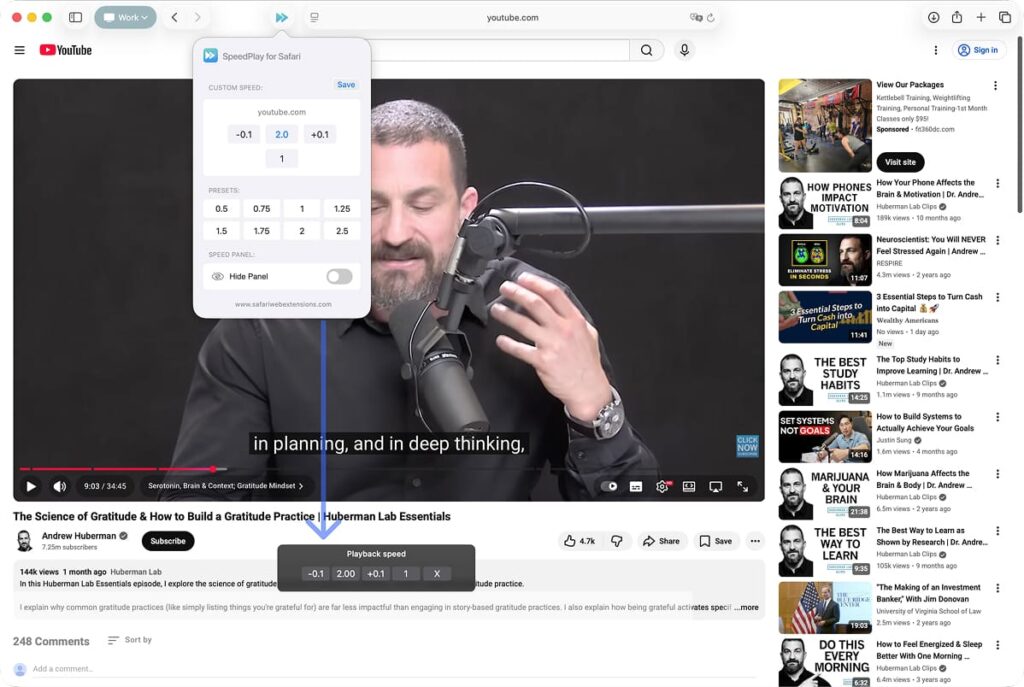Click the voice search microphone icon
This screenshot has width=1024, height=687.
[684, 50]
